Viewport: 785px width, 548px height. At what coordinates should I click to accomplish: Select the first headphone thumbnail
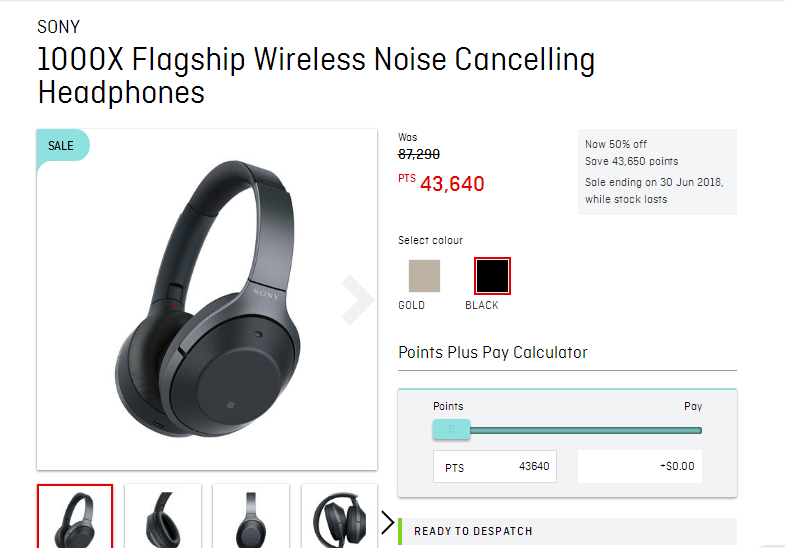pos(75,516)
